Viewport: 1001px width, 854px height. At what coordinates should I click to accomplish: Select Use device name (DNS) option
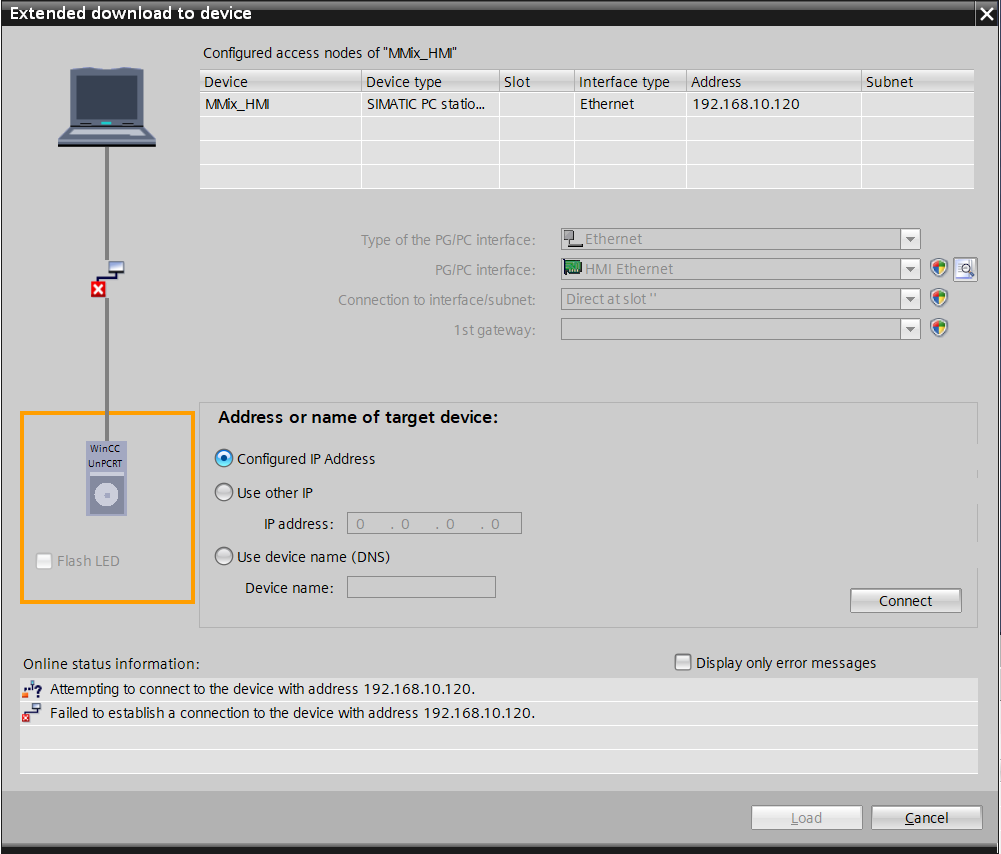pyautogui.click(x=223, y=556)
